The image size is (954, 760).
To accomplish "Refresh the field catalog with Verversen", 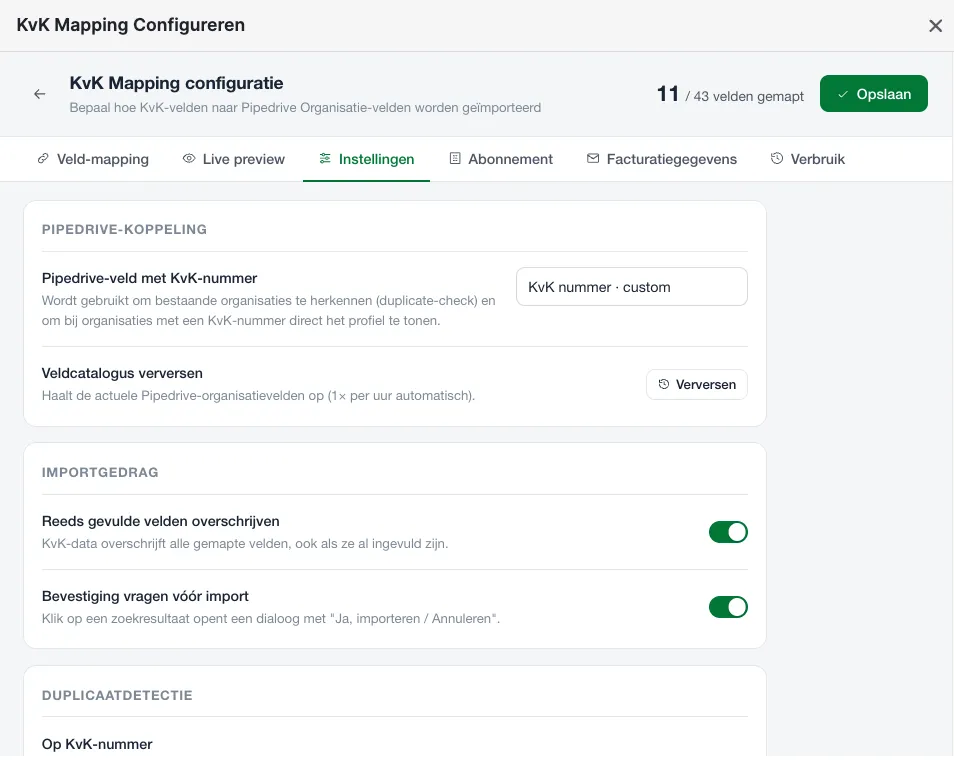I will point(697,385).
